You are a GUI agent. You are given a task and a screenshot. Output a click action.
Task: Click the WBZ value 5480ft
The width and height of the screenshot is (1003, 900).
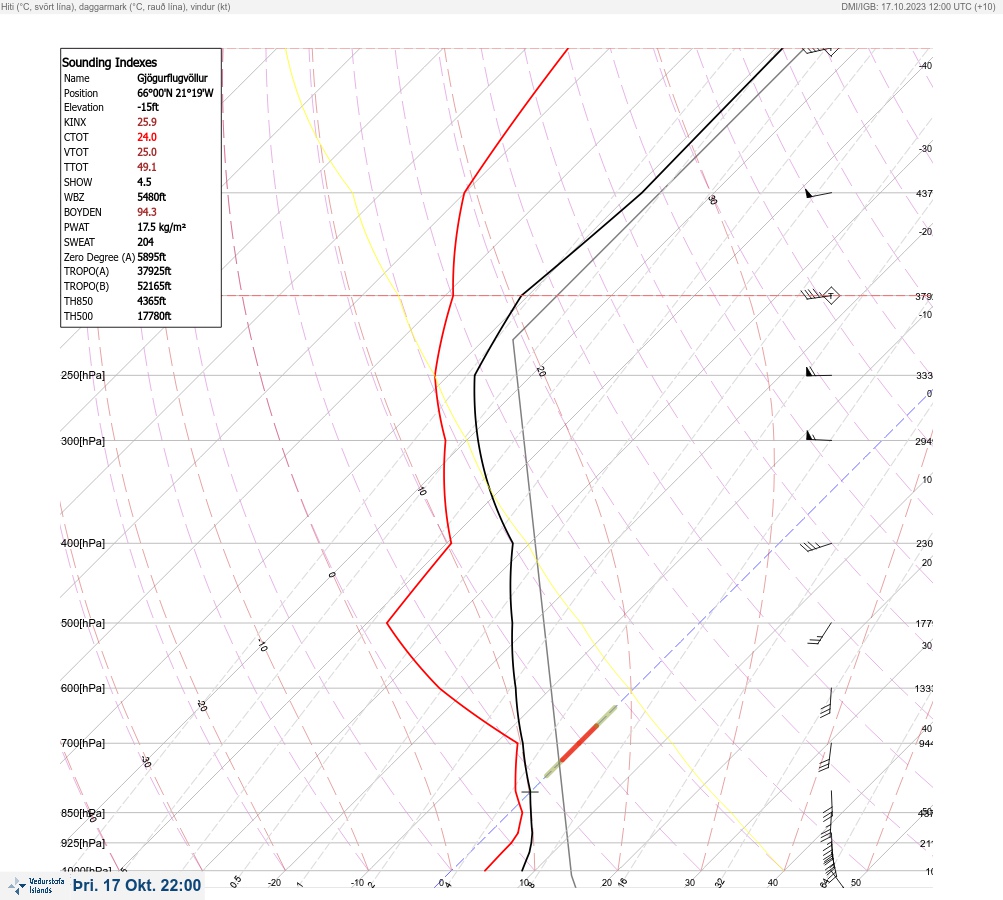click(152, 197)
